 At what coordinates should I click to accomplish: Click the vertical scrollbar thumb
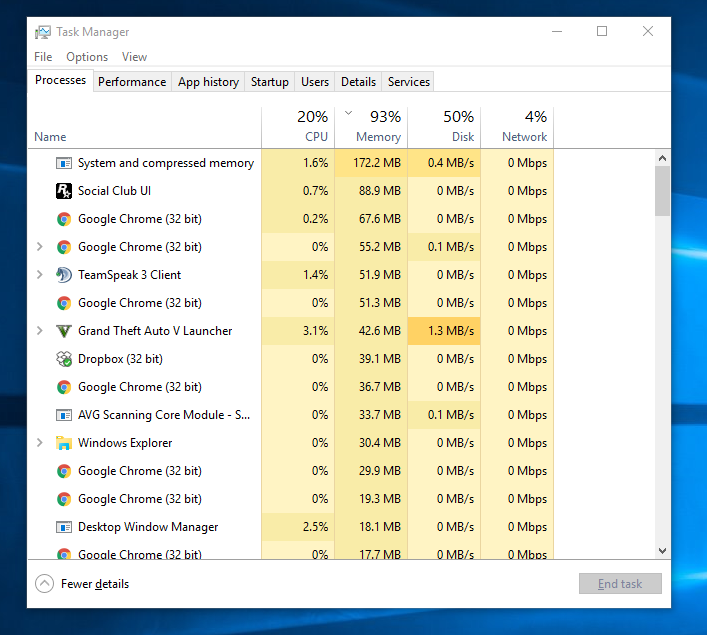[x=662, y=191]
